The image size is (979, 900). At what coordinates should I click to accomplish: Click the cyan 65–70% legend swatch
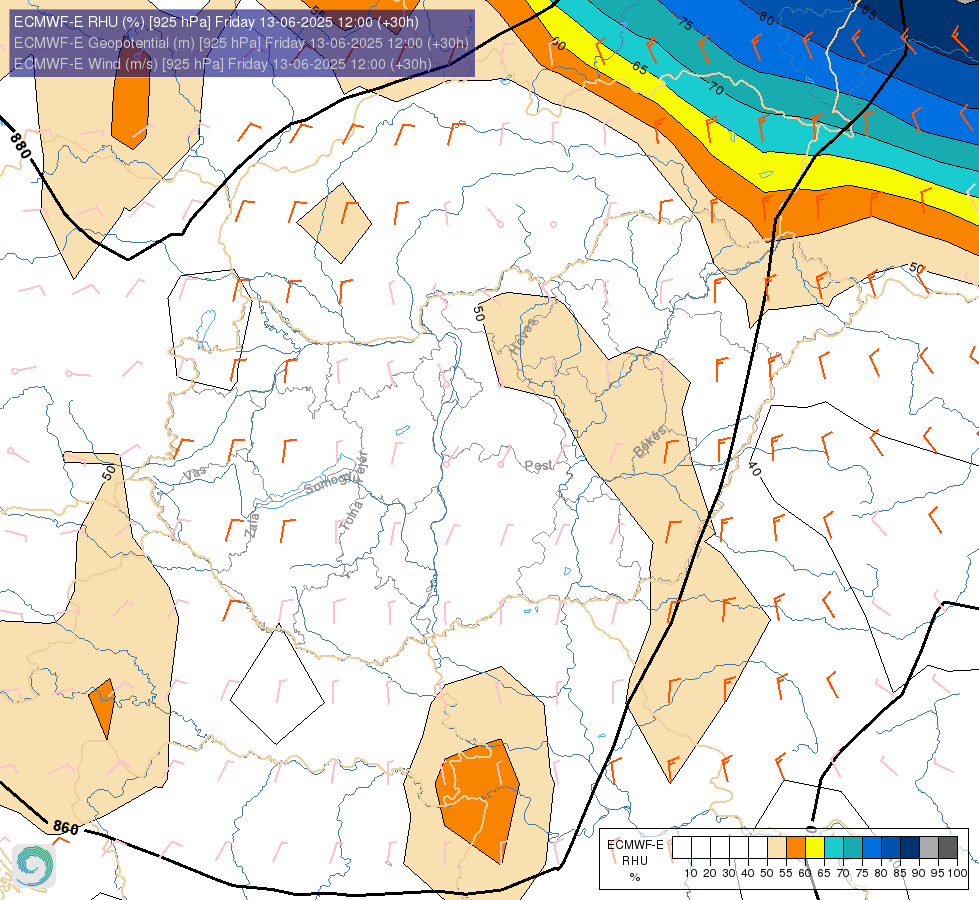tap(834, 848)
